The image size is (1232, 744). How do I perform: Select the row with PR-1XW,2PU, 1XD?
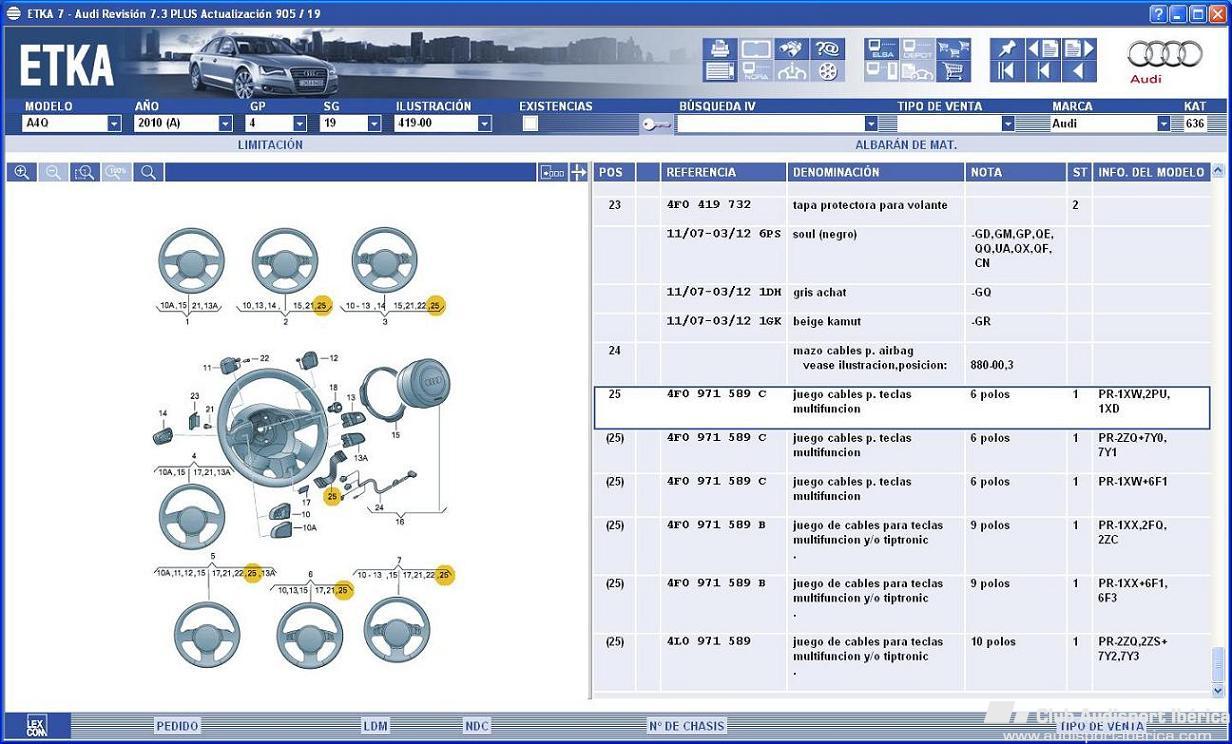(902, 408)
